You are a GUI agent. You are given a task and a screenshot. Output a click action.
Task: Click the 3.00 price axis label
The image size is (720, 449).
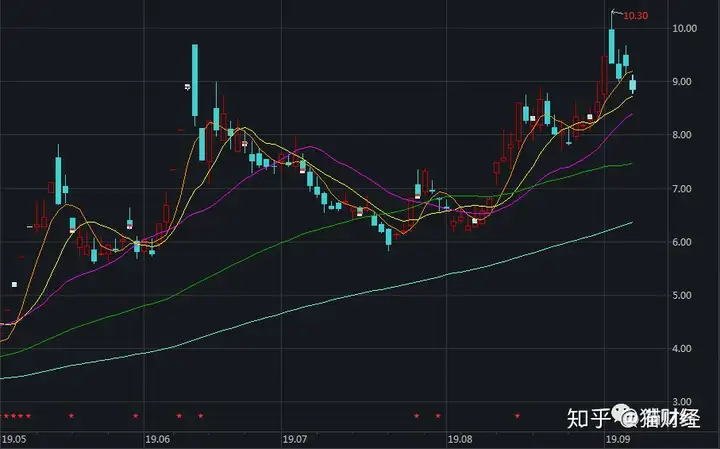pos(682,402)
